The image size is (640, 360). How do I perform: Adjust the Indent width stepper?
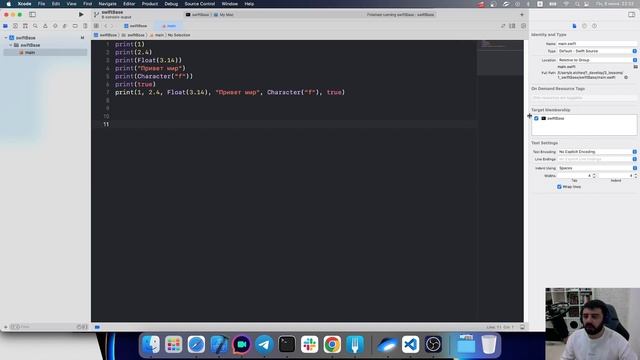[x=636, y=176]
